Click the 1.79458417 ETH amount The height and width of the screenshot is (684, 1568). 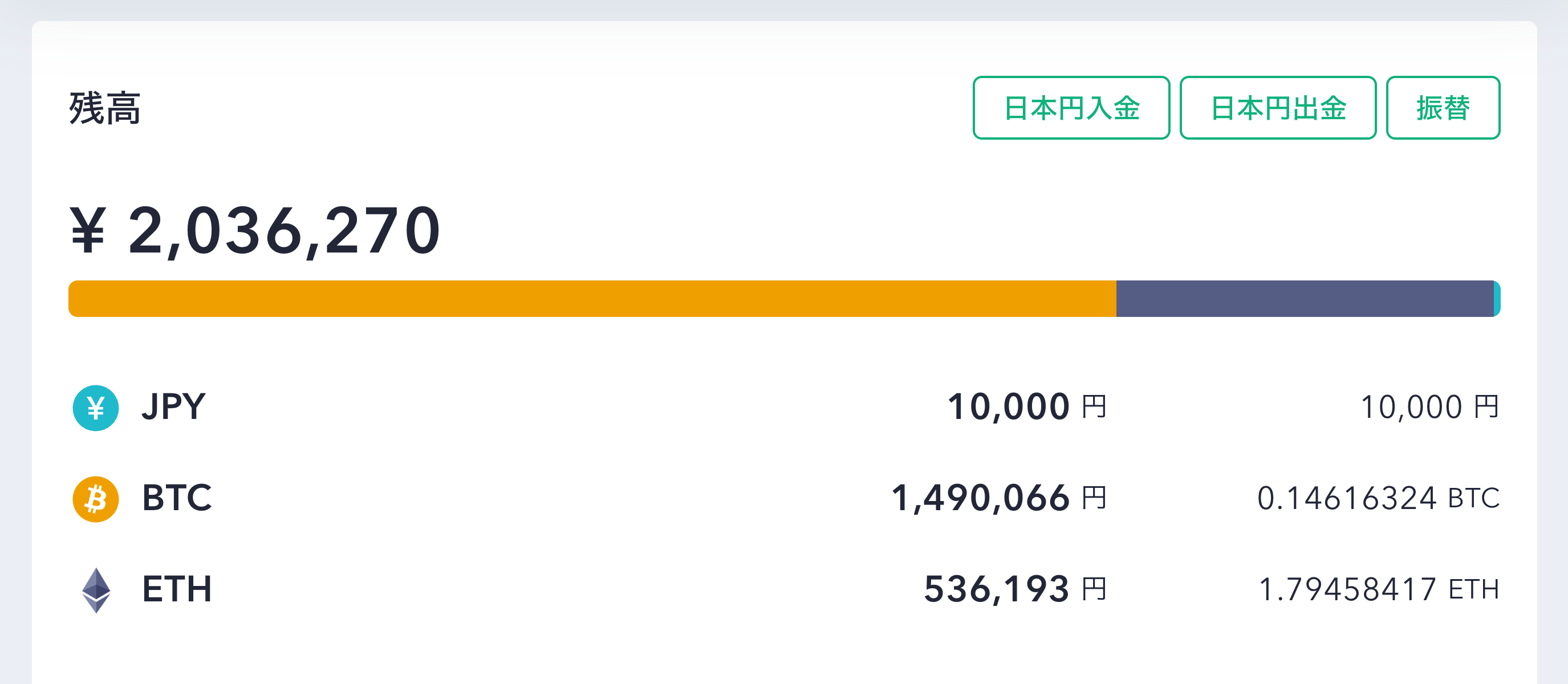click(x=1379, y=590)
